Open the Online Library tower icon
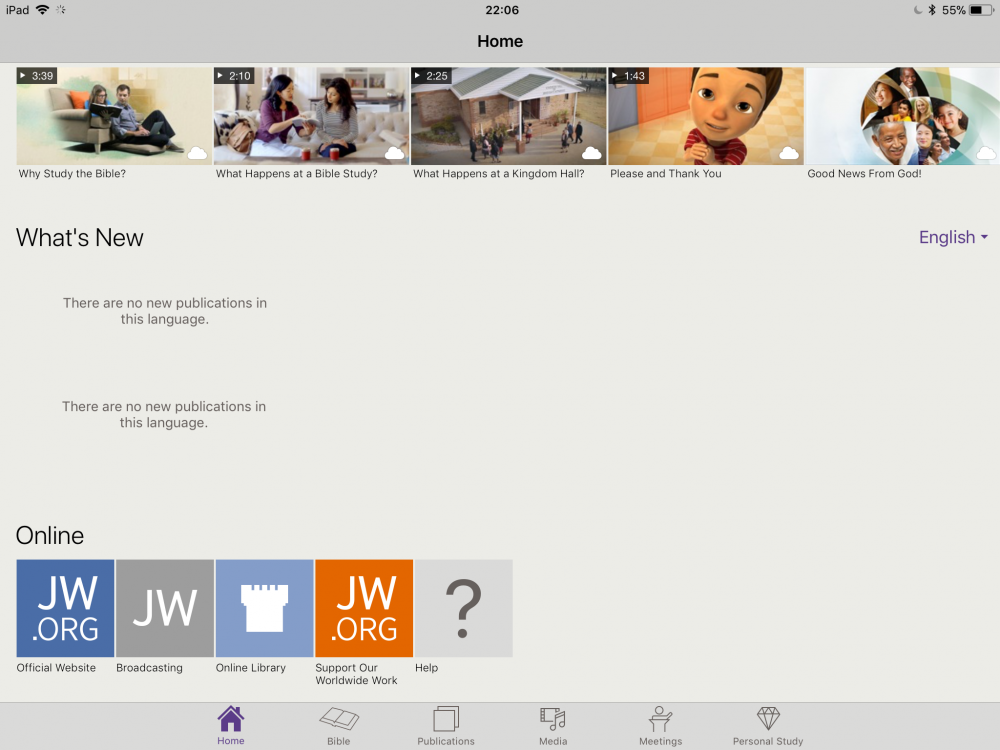Image resolution: width=1000 pixels, height=750 pixels. click(264, 608)
